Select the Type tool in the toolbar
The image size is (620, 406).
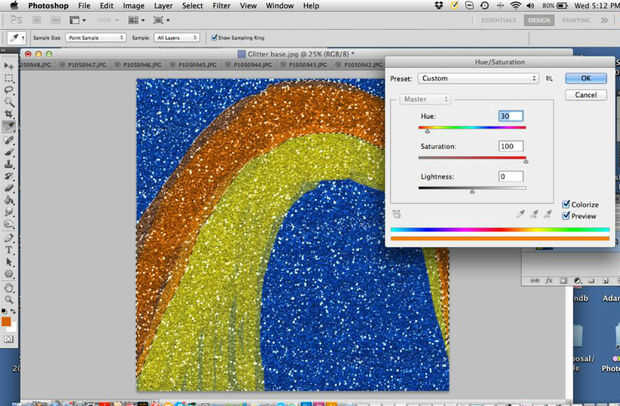click(x=9, y=249)
